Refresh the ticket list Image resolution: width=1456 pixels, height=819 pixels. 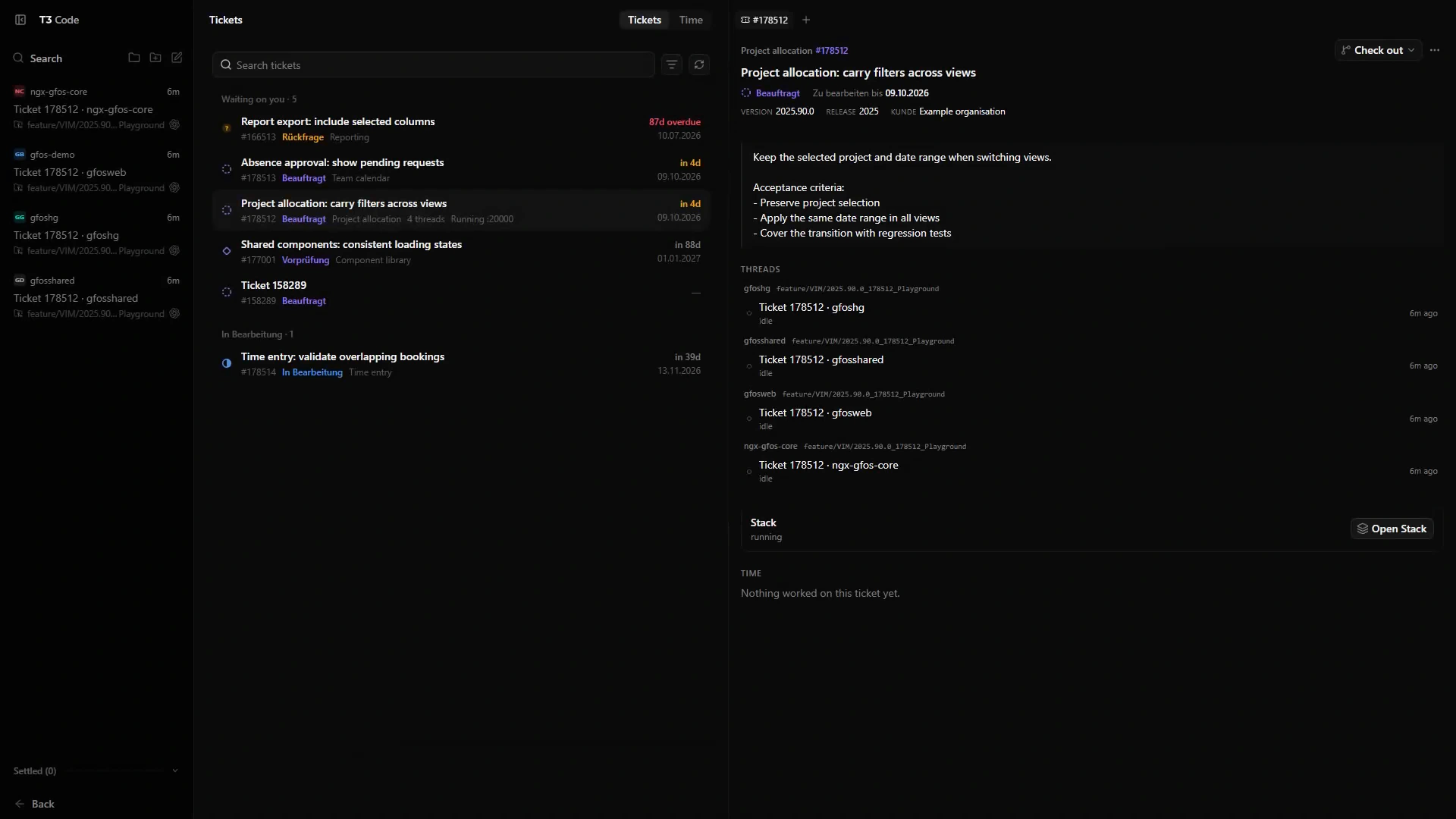[x=699, y=65]
